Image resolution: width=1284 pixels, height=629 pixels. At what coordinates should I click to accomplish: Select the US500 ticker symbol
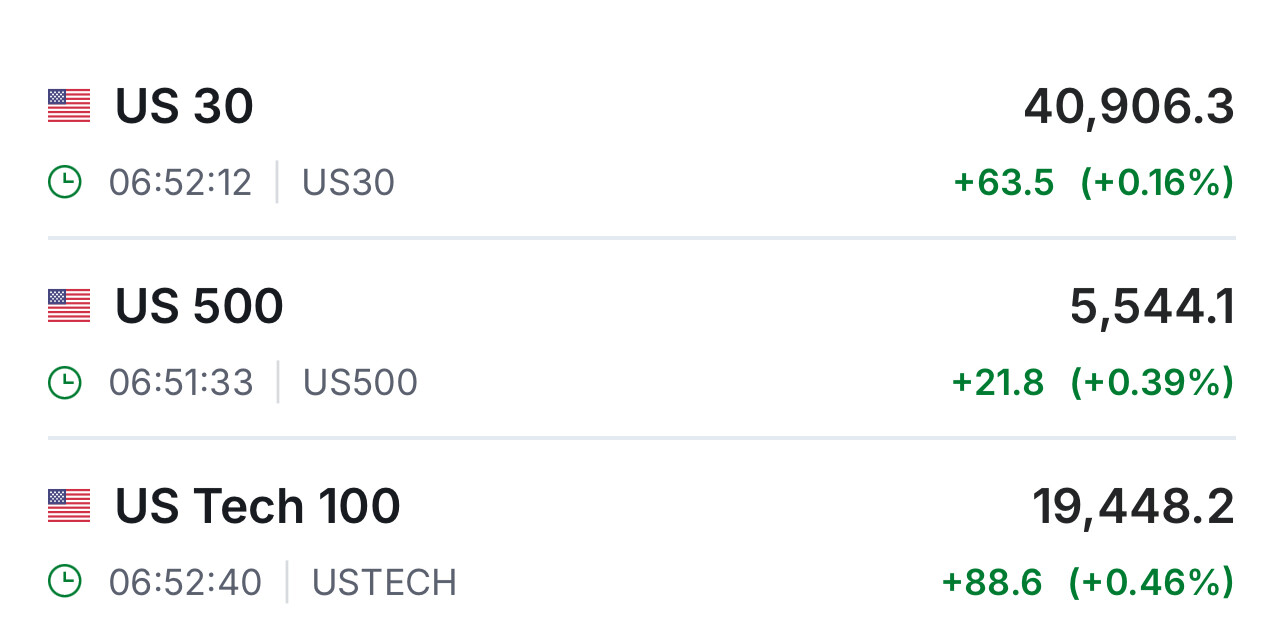[x=360, y=382]
